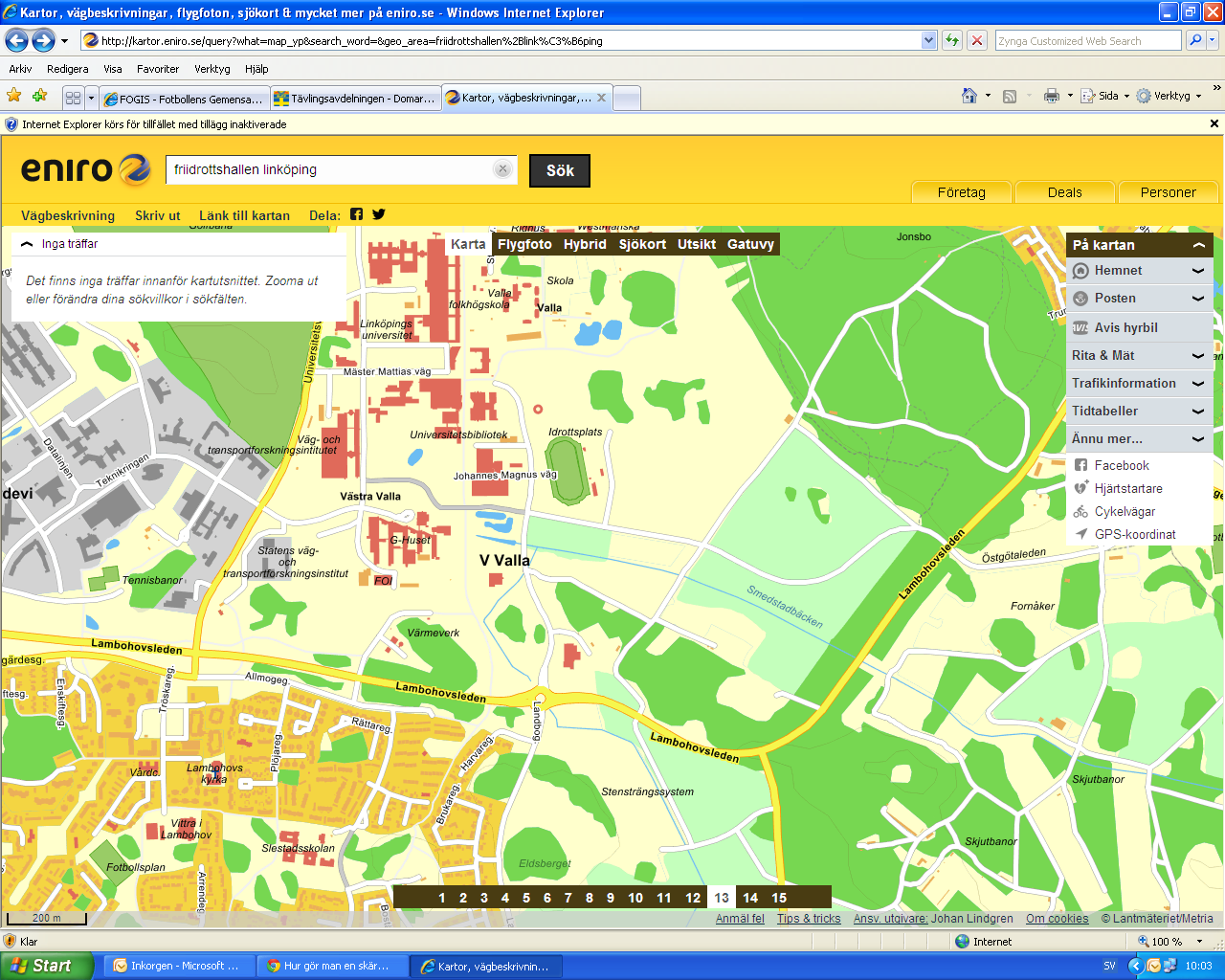Viewport: 1225px width, 980px height.
Task: Share map via Facebook icon next to Dela
Action: [x=356, y=214]
